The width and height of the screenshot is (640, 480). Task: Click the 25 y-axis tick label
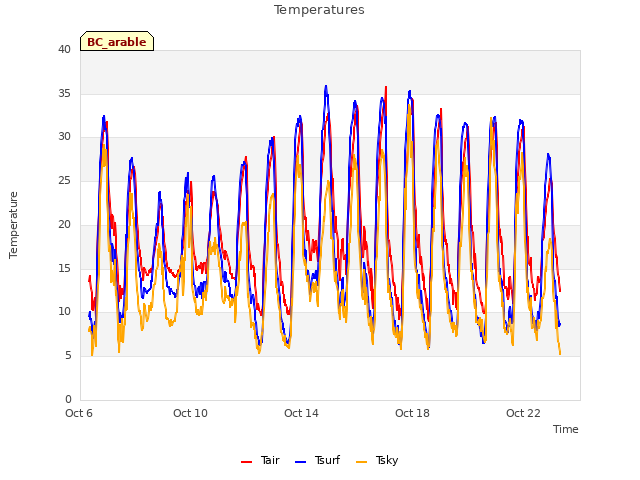[x=64, y=180]
